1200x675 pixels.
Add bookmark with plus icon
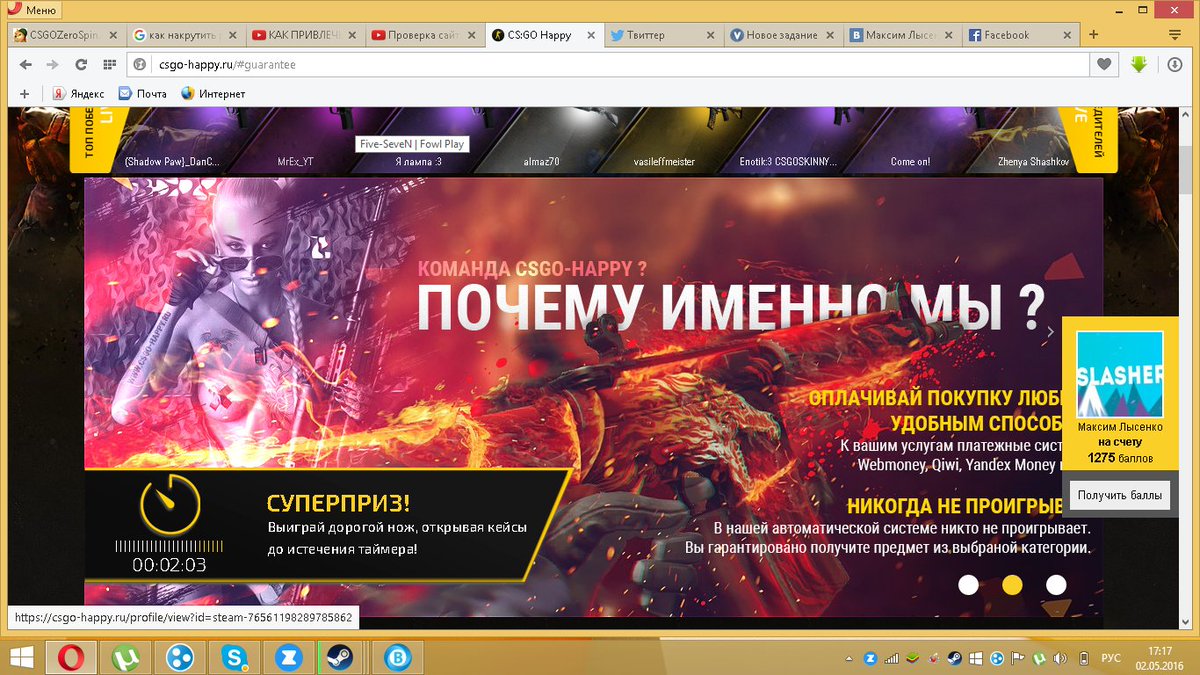(x=25, y=93)
